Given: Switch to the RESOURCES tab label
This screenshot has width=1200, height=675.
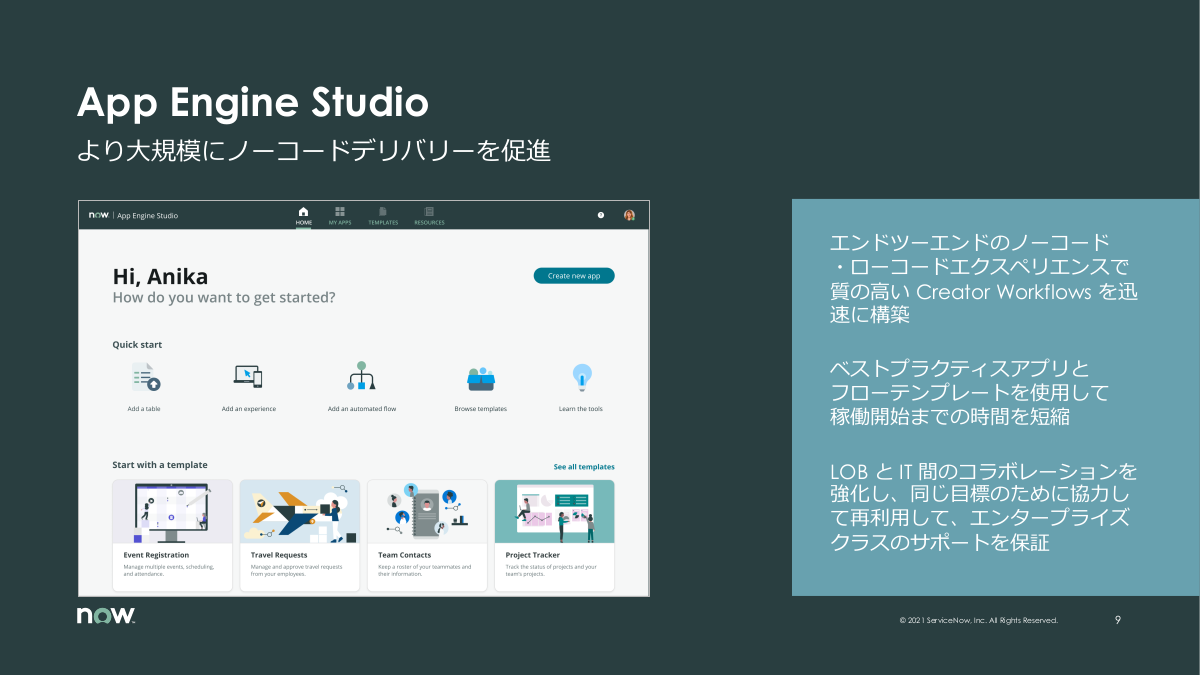Looking at the screenshot, I should [x=429, y=223].
